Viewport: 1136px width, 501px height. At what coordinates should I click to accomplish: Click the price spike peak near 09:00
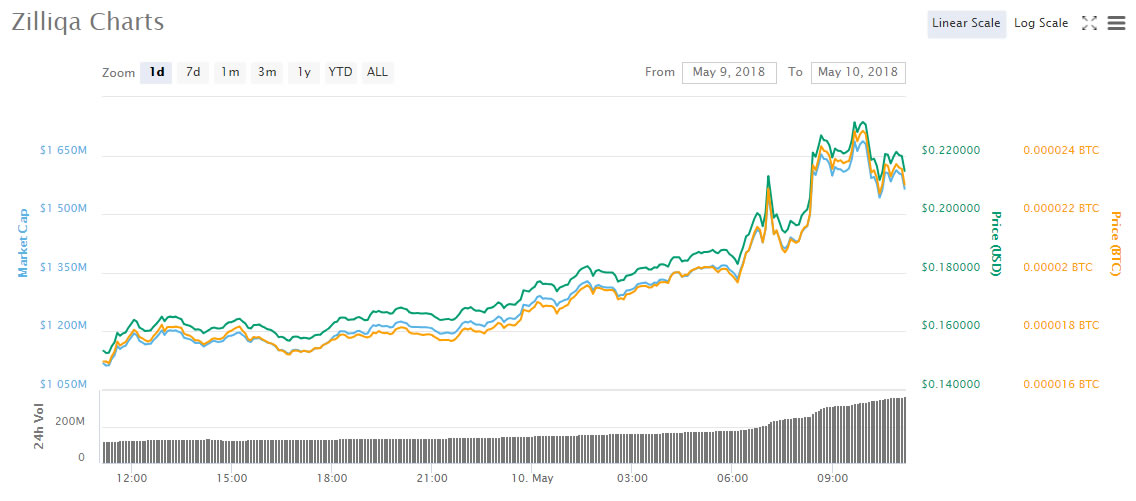(856, 124)
